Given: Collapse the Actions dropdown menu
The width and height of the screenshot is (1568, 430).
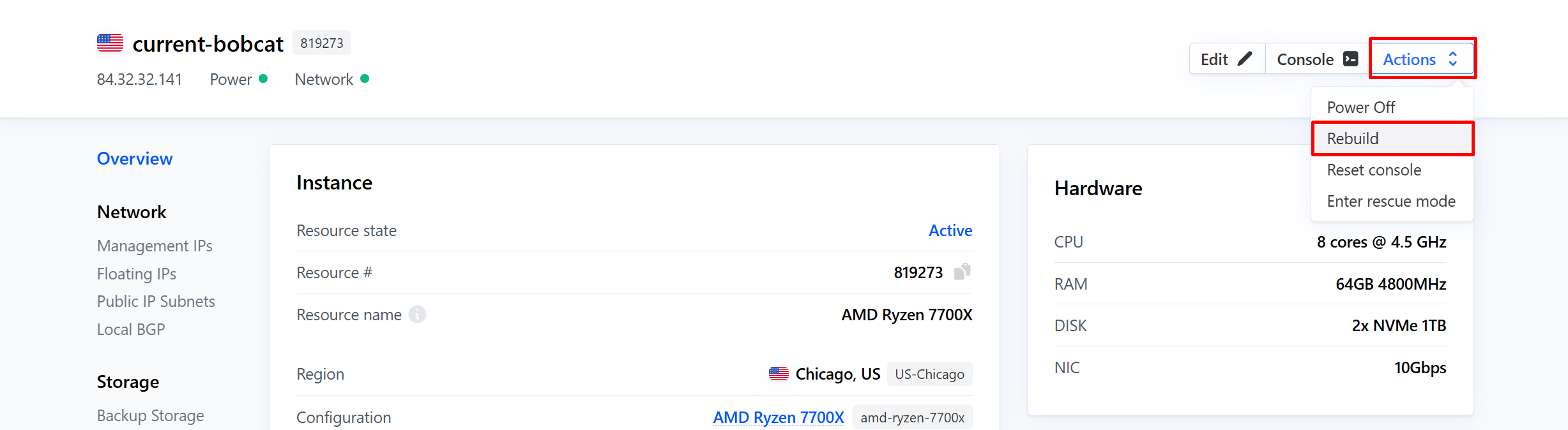Looking at the screenshot, I should tap(1422, 59).
